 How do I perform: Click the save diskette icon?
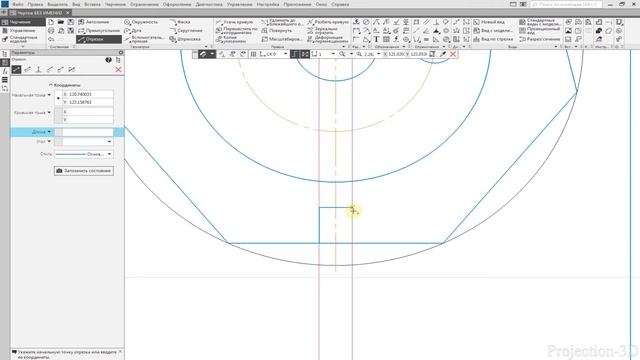point(71,22)
